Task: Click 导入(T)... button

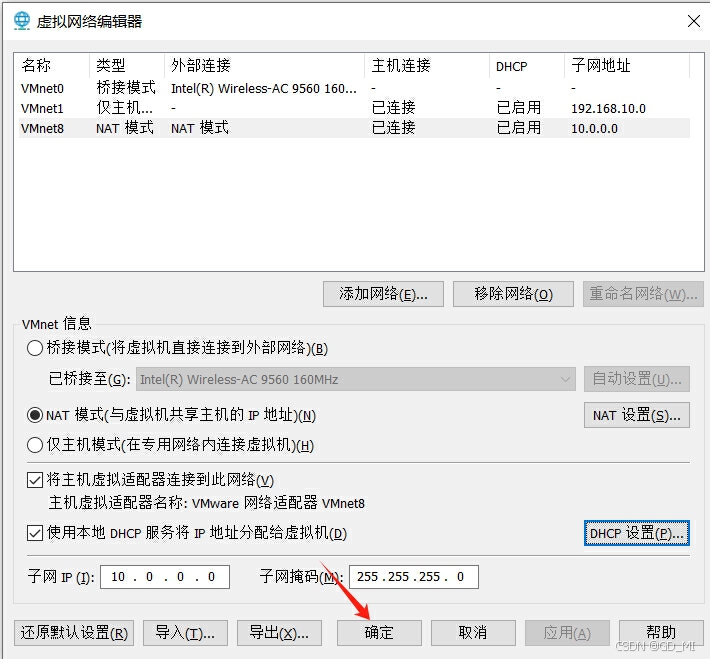Action: pyautogui.click(x=185, y=633)
